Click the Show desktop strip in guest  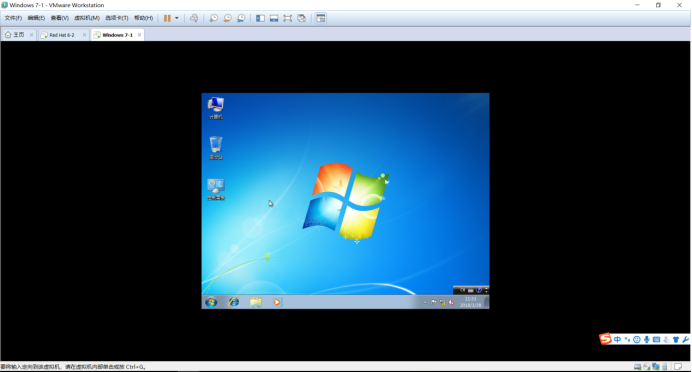[x=486, y=302]
